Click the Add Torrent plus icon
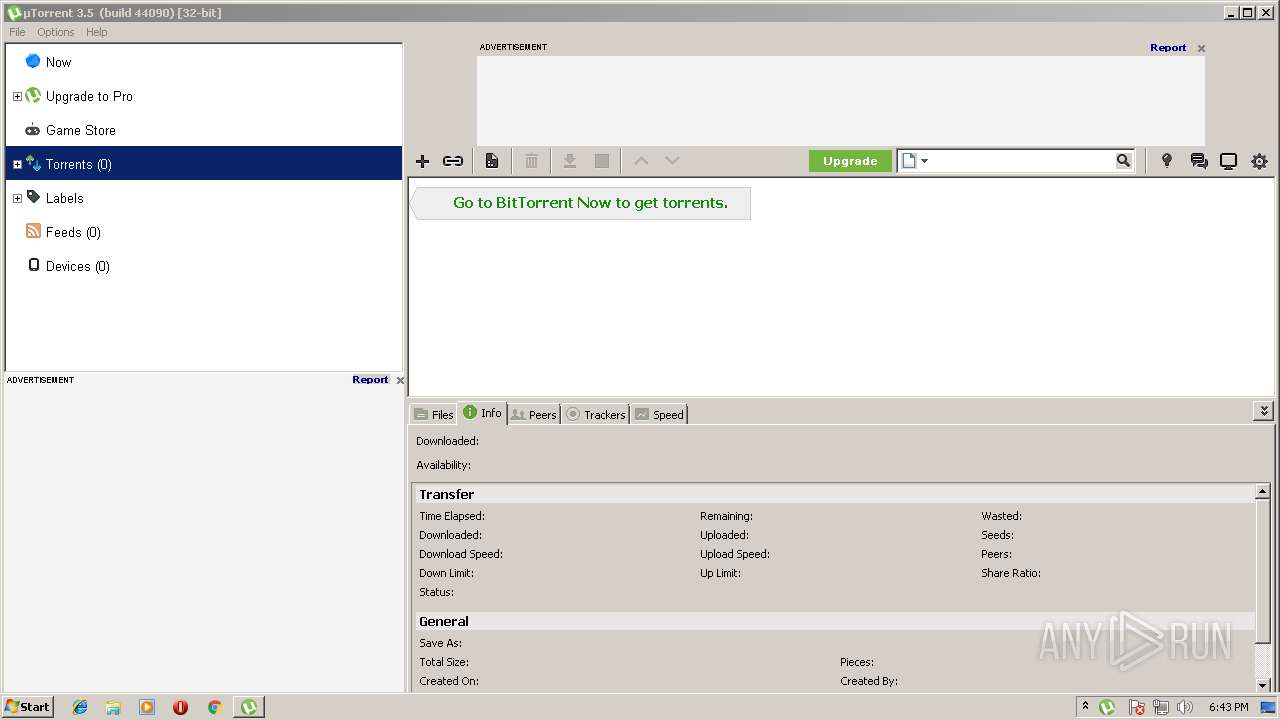The image size is (1280, 720). (x=422, y=161)
